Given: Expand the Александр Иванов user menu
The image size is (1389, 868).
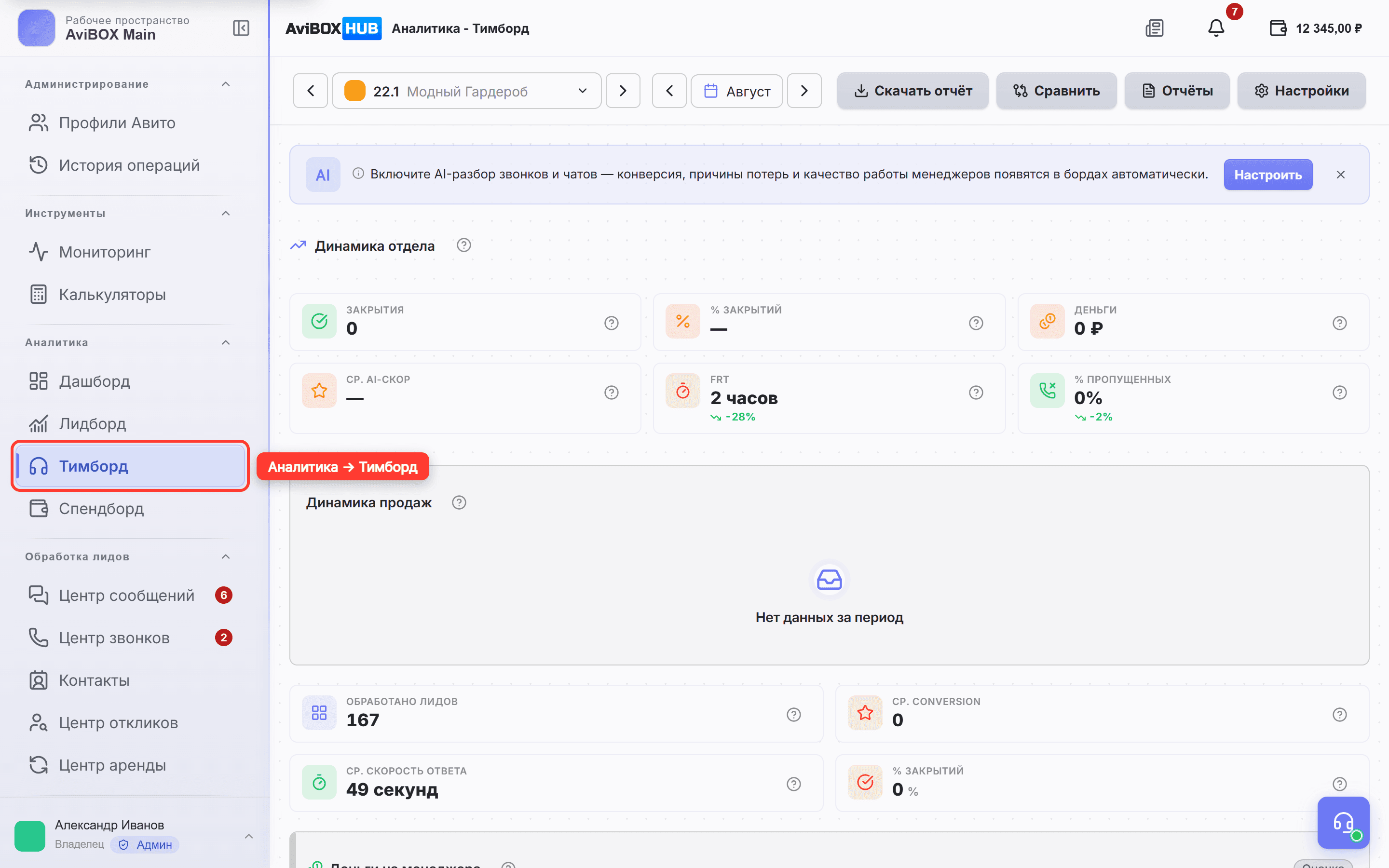Looking at the screenshot, I should point(249,836).
